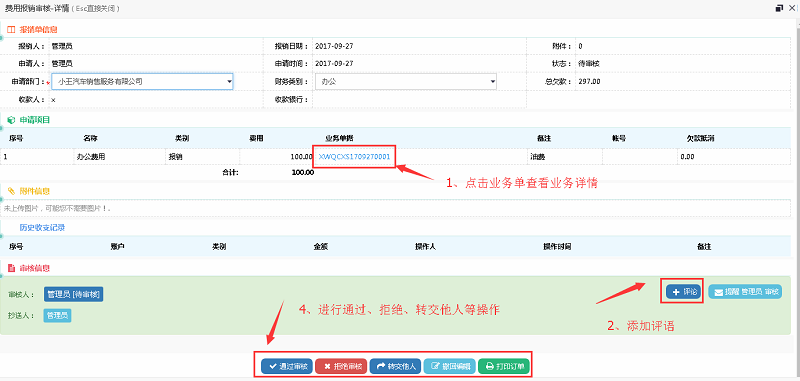Click the 消费 remark cell

(565, 157)
